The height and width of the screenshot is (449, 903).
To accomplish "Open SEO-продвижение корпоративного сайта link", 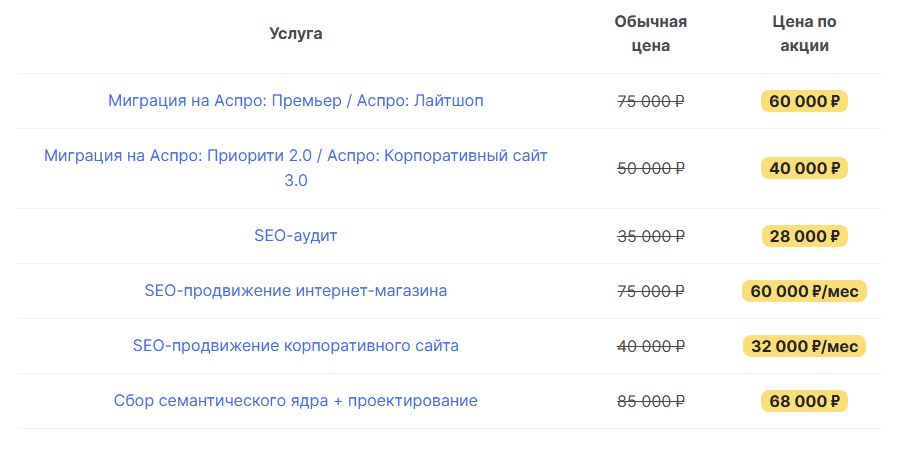I will coord(296,346).
